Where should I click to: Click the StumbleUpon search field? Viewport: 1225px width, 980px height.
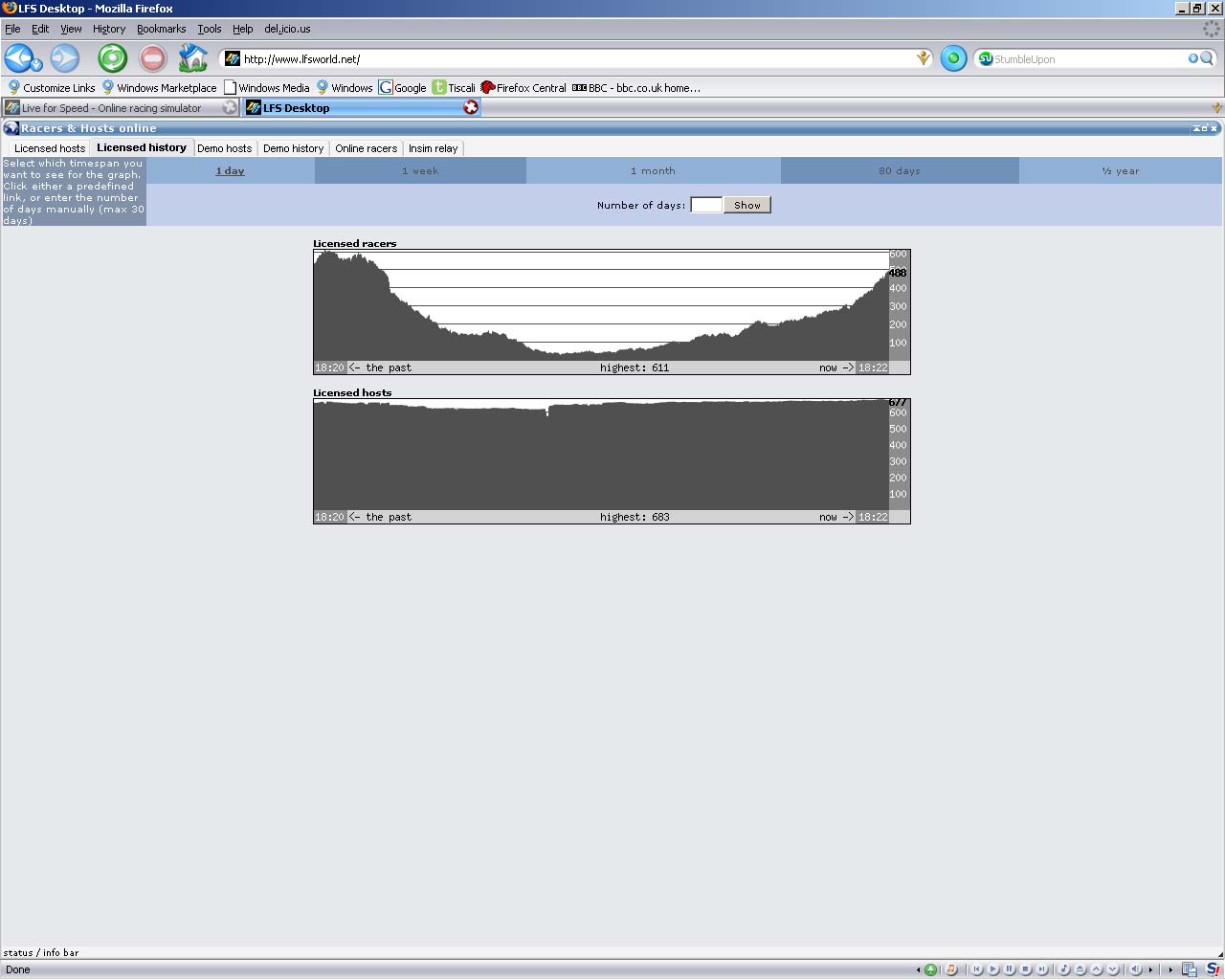tap(1090, 58)
